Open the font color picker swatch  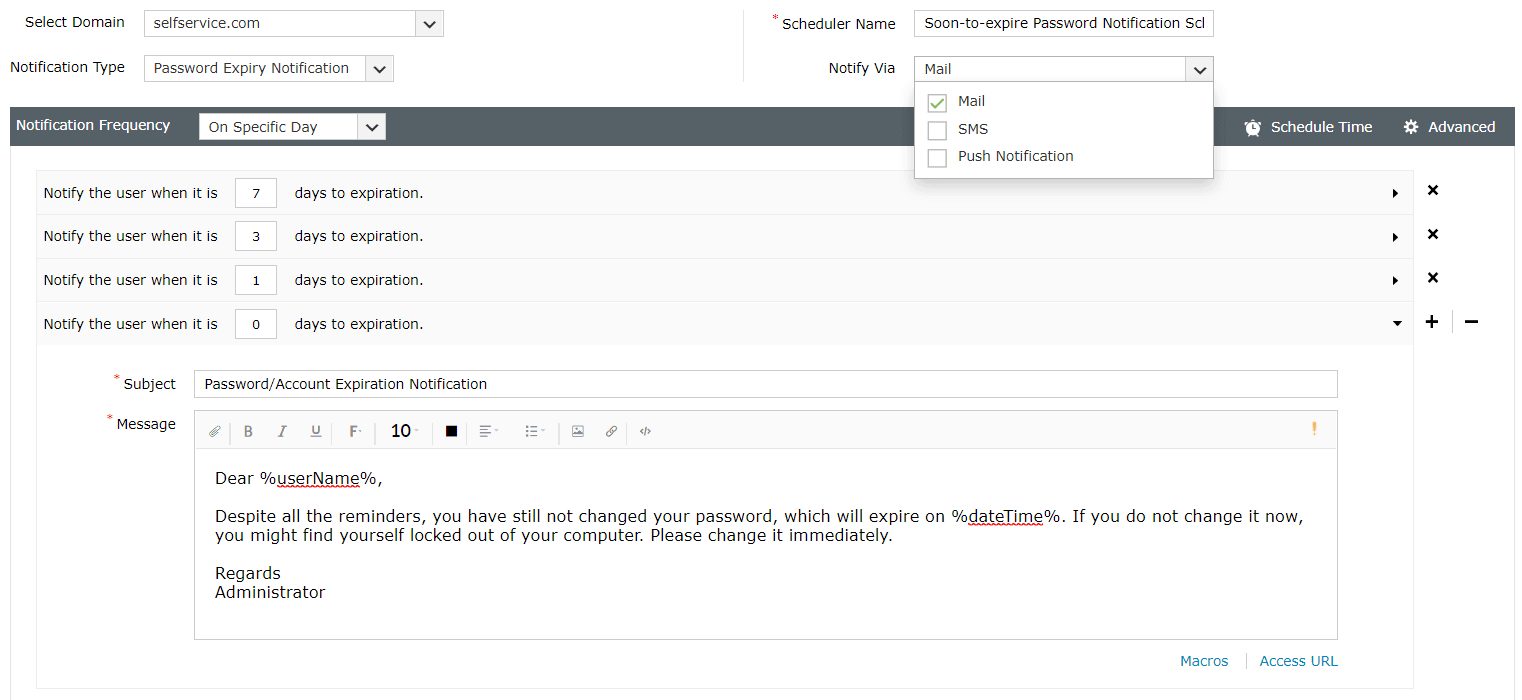[x=450, y=431]
